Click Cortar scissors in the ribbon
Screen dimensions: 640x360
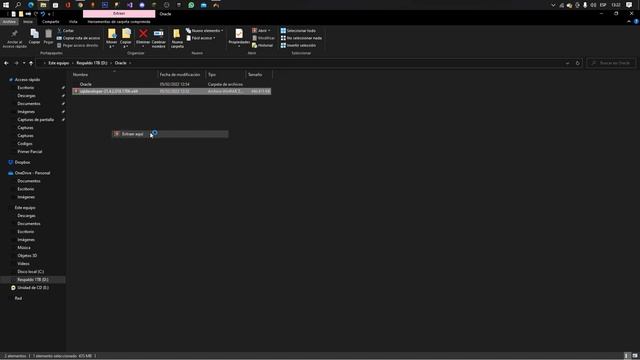pyautogui.click(x=66, y=31)
